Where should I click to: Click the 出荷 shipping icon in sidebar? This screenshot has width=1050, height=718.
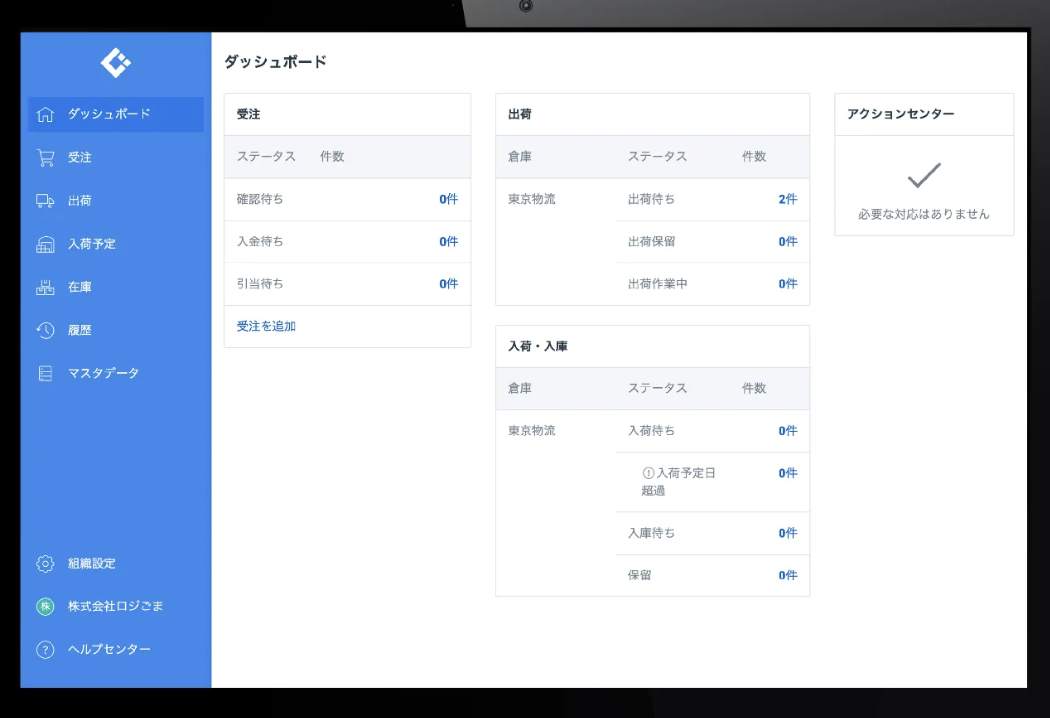click(x=44, y=200)
